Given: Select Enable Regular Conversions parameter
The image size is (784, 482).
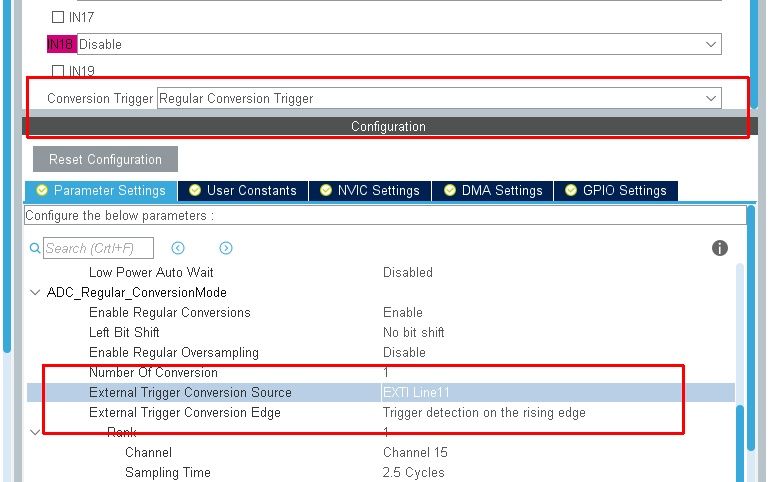Looking at the screenshot, I should point(170,312).
